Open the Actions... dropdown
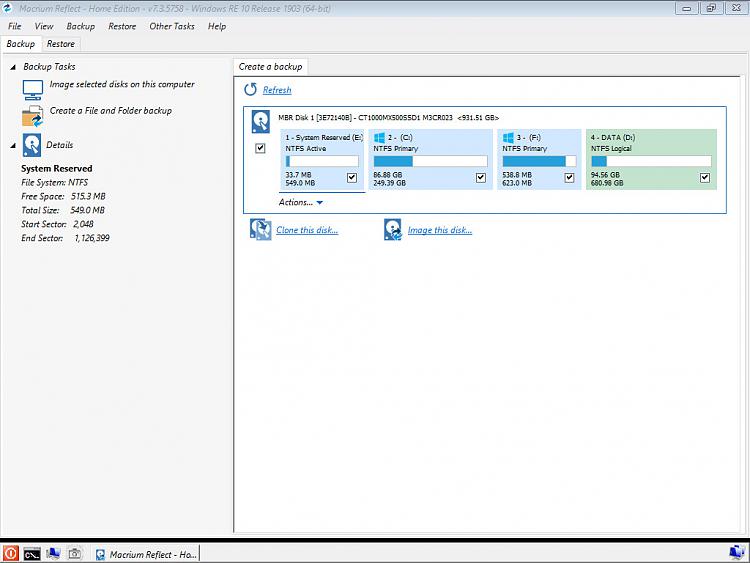 pyautogui.click(x=301, y=202)
